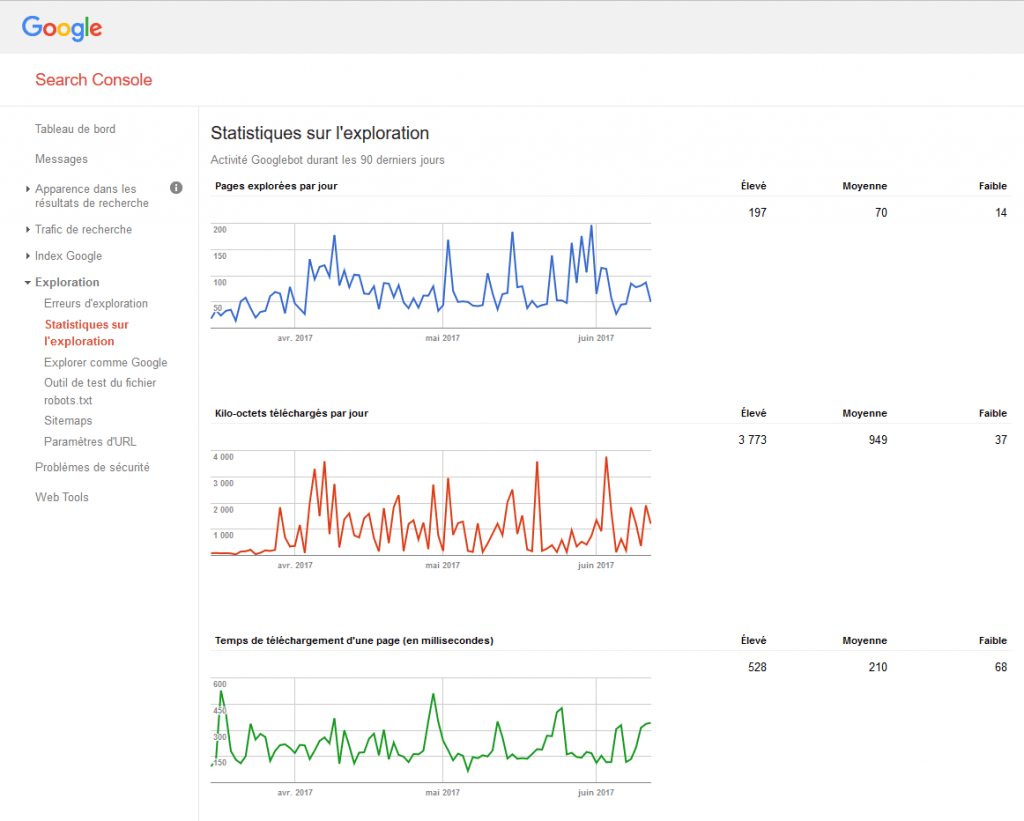Open Messages in the sidebar

[x=61, y=159]
